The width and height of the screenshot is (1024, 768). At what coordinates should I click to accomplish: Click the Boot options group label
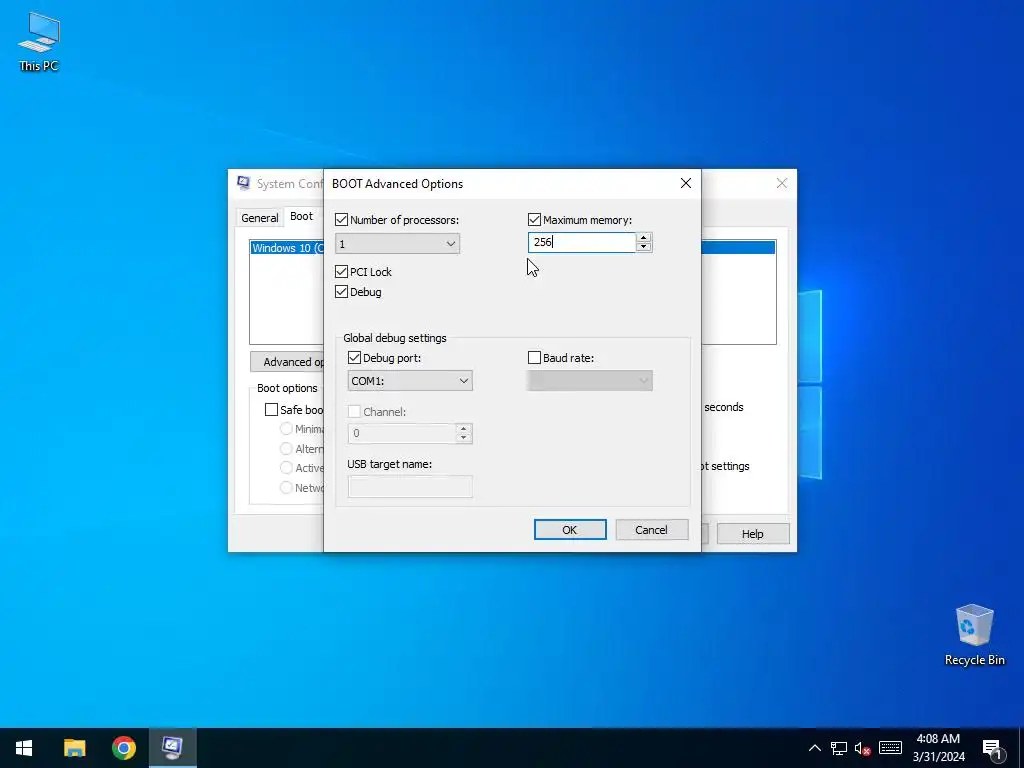pyautogui.click(x=287, y=388)
